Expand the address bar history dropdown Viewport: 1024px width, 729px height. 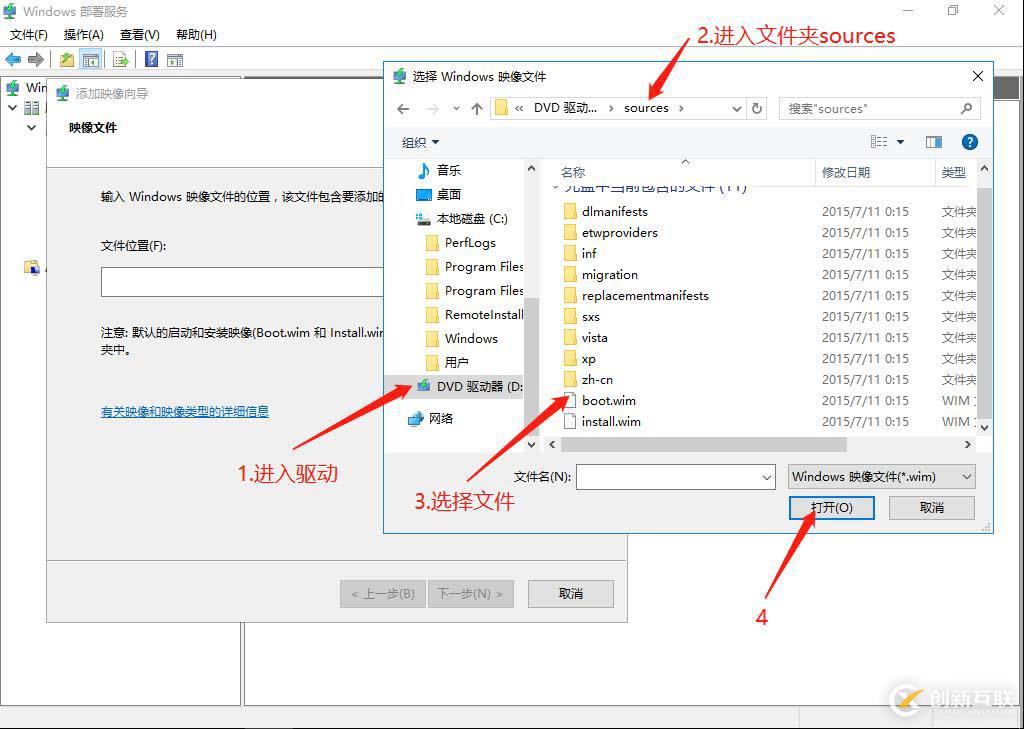[x=736, y=109]
